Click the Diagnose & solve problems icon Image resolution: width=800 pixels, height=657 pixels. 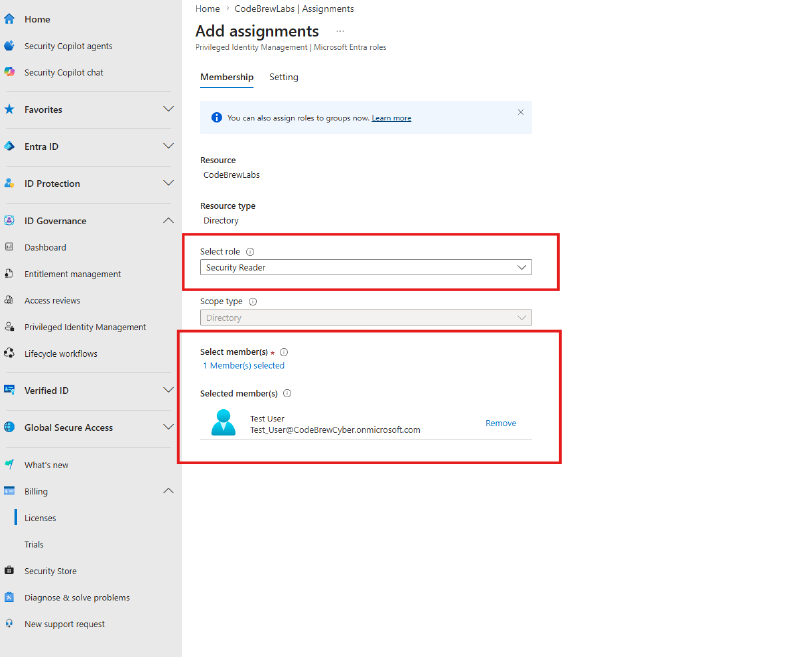[9, 597]
